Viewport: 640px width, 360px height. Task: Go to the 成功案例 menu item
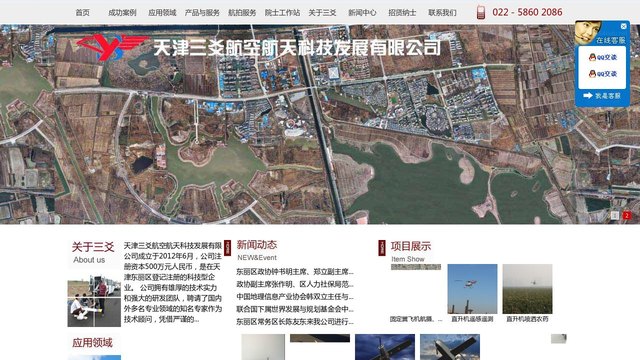122,13
